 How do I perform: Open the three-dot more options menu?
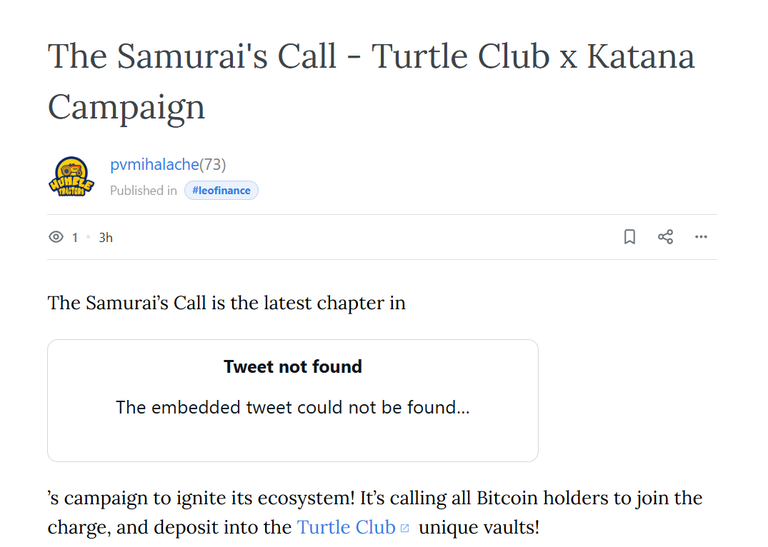click(701, 237)
